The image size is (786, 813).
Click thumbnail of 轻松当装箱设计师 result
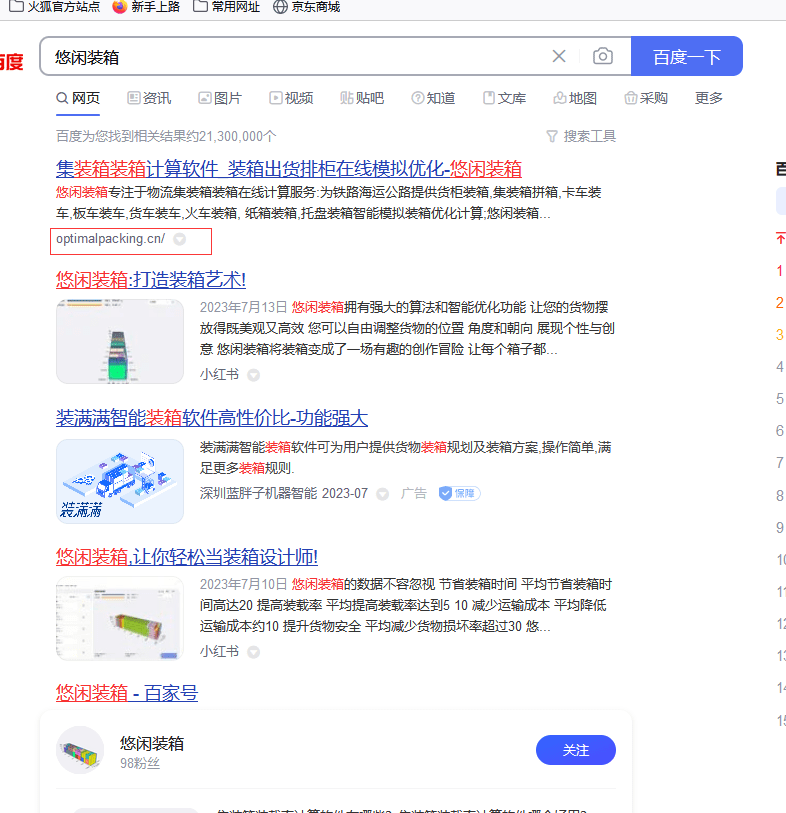[120, 618]
